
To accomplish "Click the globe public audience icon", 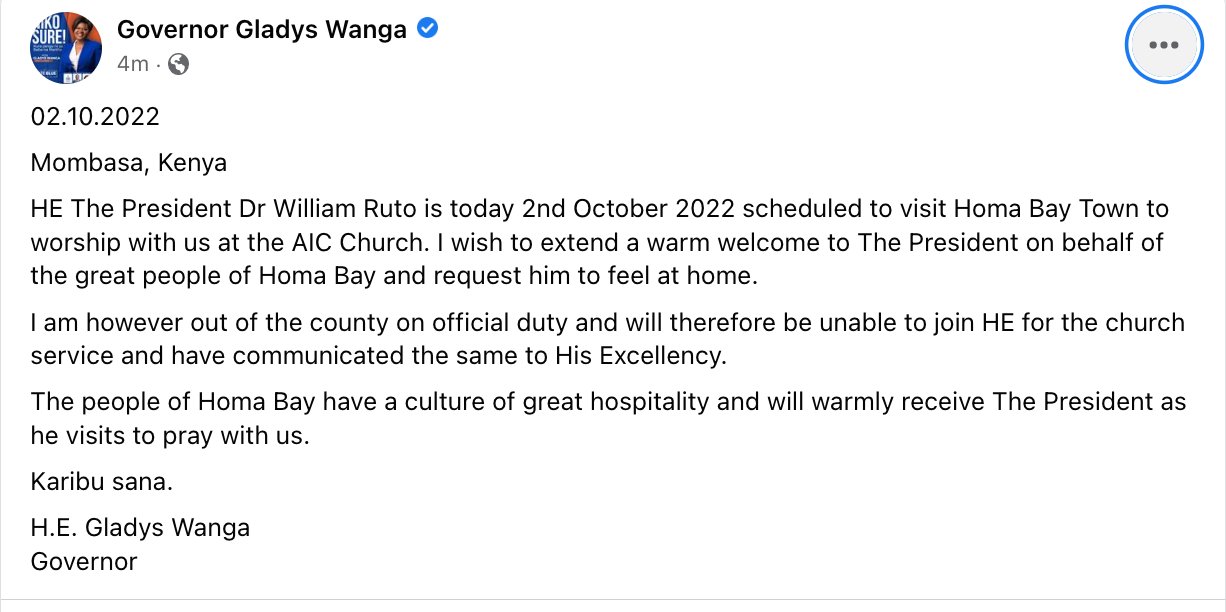I will [179, 65].
